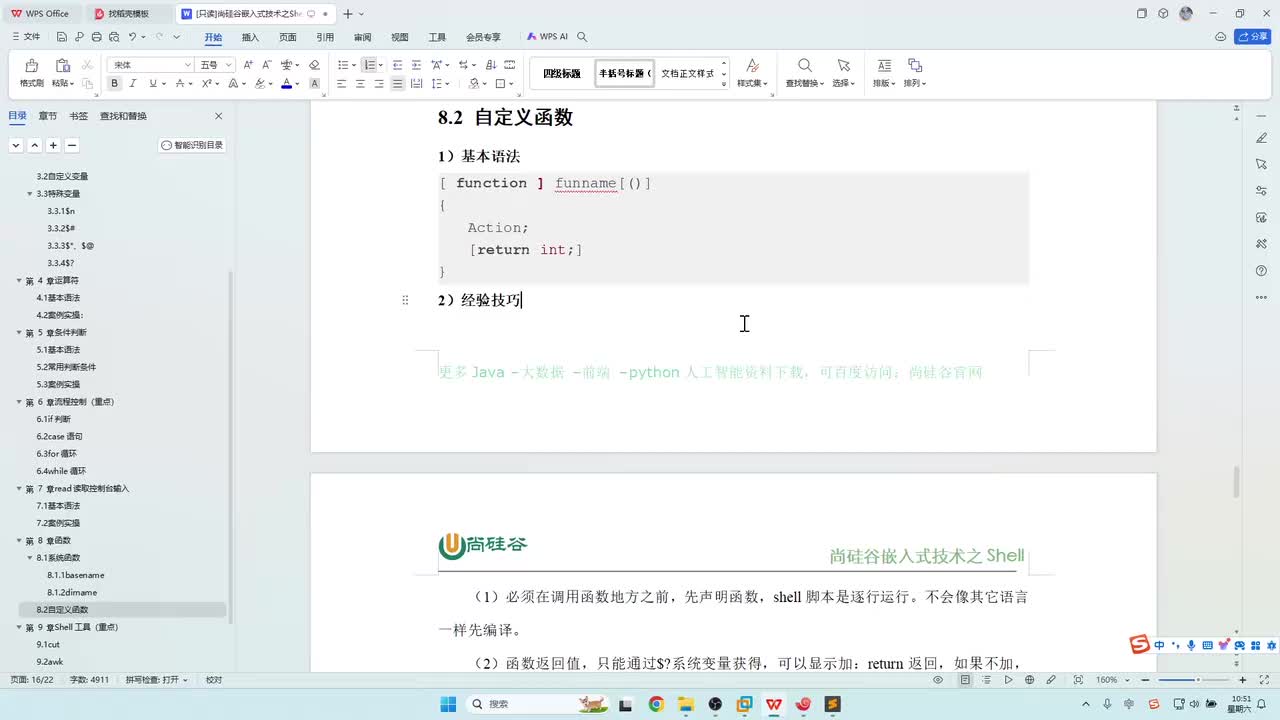The width and height of the screenshot is (1280, 720).
Task: Open the zoom percentage dropdown 160%
Action: [1110, 680]
